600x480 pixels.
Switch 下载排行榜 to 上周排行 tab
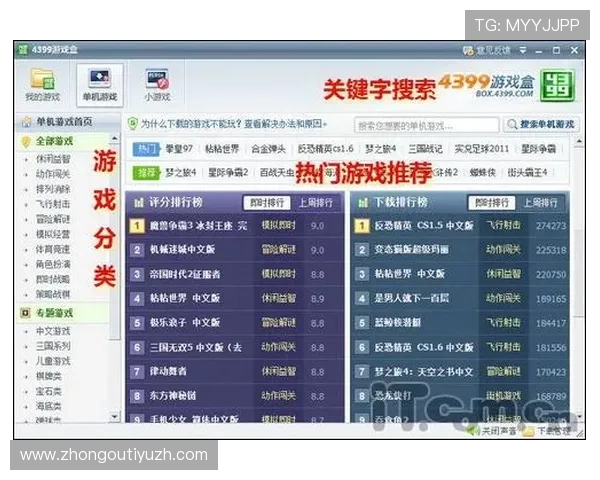540,202
